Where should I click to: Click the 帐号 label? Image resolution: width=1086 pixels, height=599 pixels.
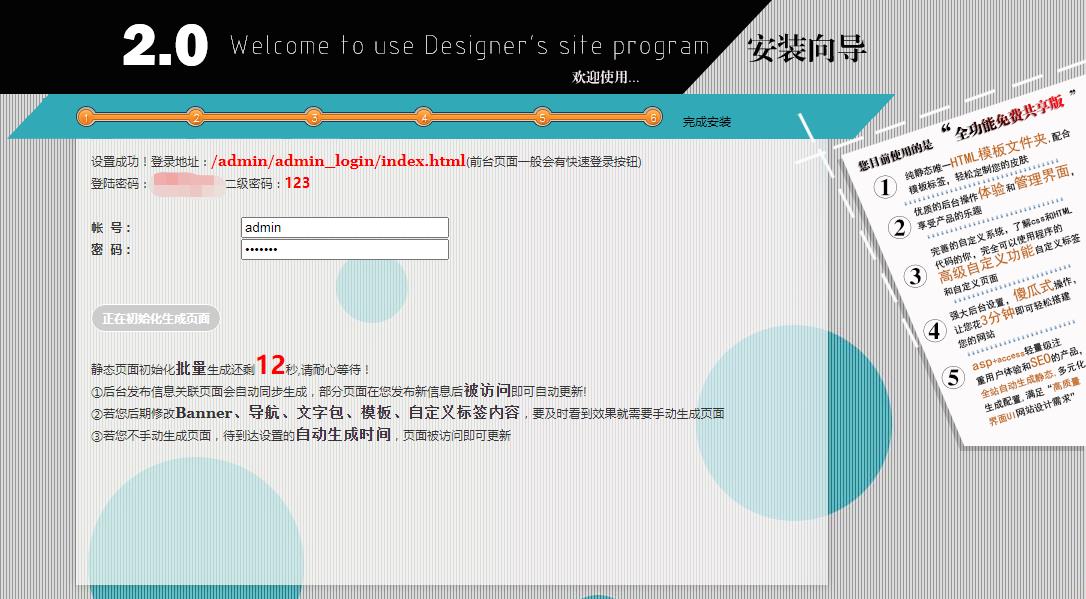(x=111, y=228)
